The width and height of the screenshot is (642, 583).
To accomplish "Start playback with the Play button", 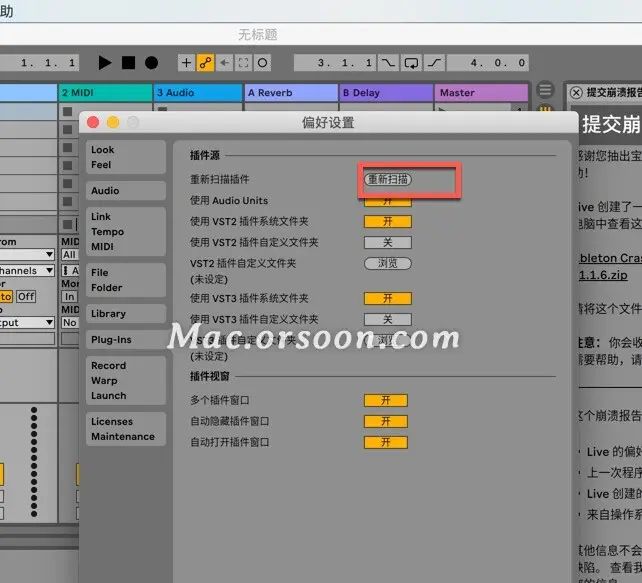I will tap(104, 63).
